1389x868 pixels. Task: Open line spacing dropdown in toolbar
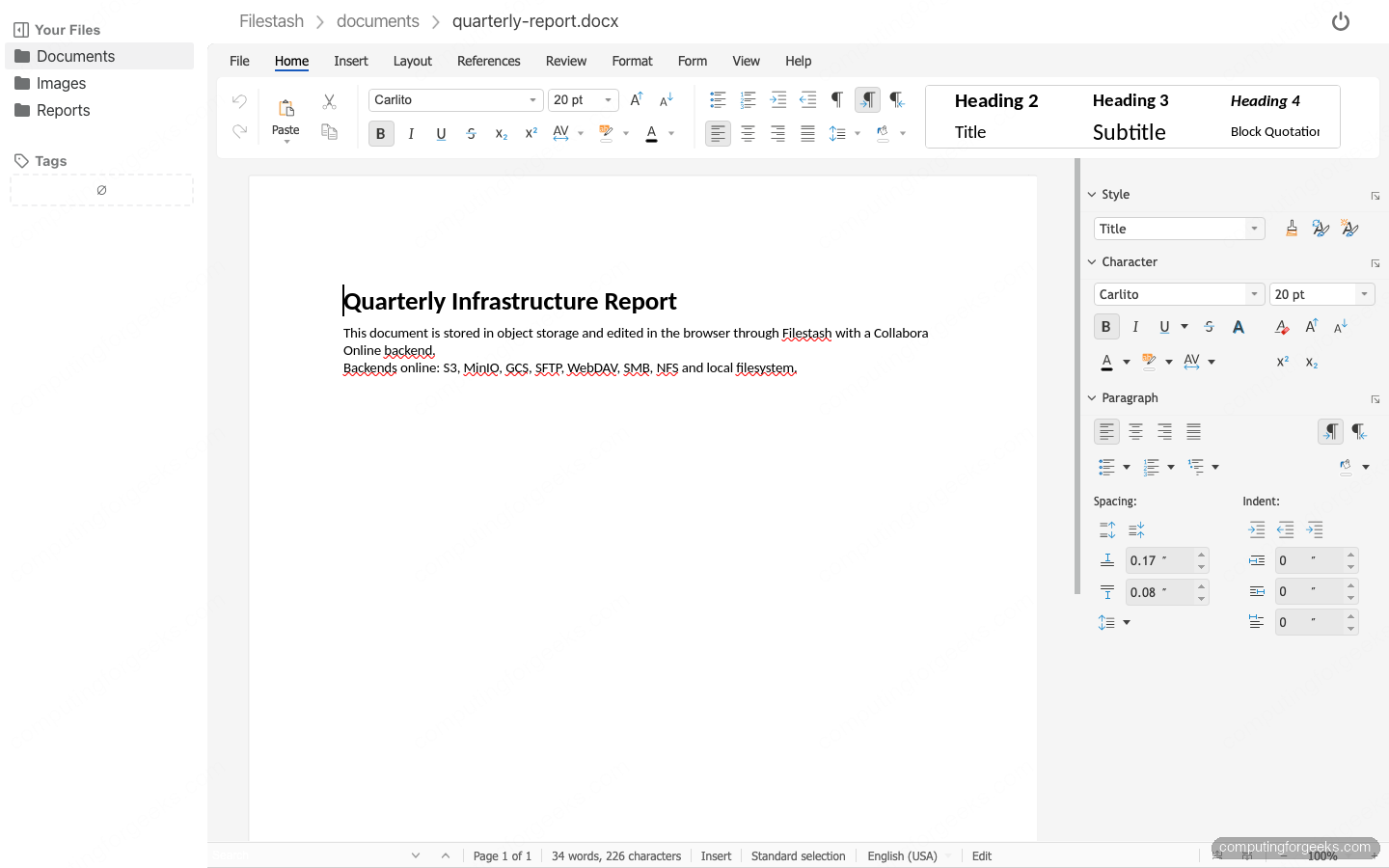pyautogui.click(x=857, y=134)
